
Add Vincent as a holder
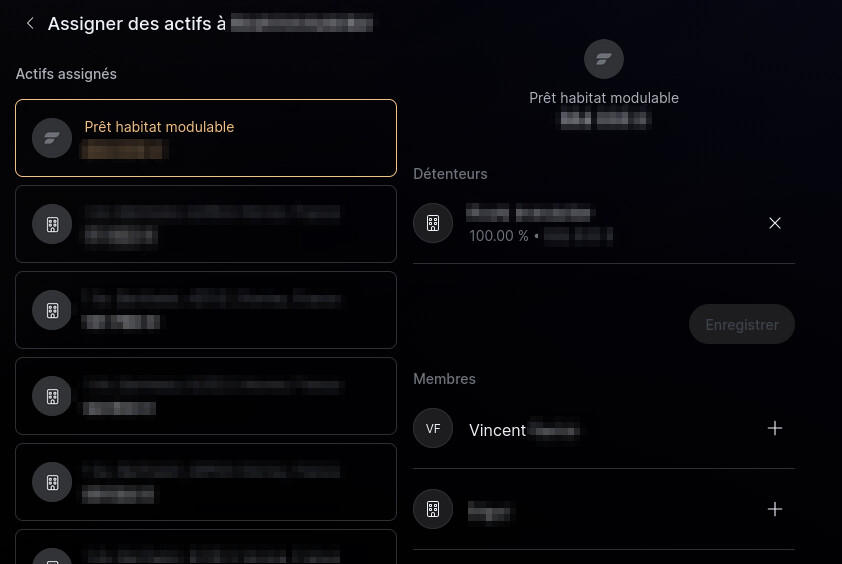[774, 428]
